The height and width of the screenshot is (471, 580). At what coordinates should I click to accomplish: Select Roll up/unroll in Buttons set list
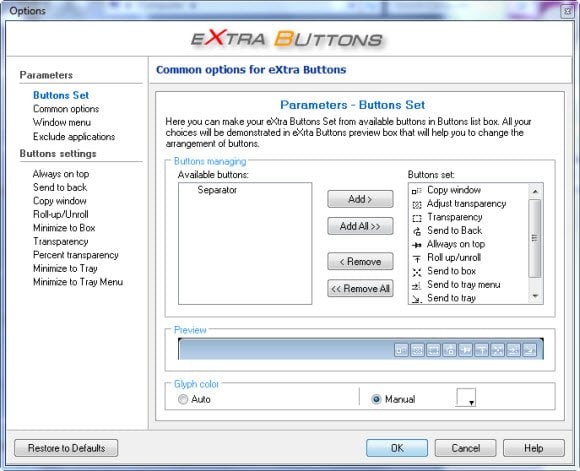[454, 258]
